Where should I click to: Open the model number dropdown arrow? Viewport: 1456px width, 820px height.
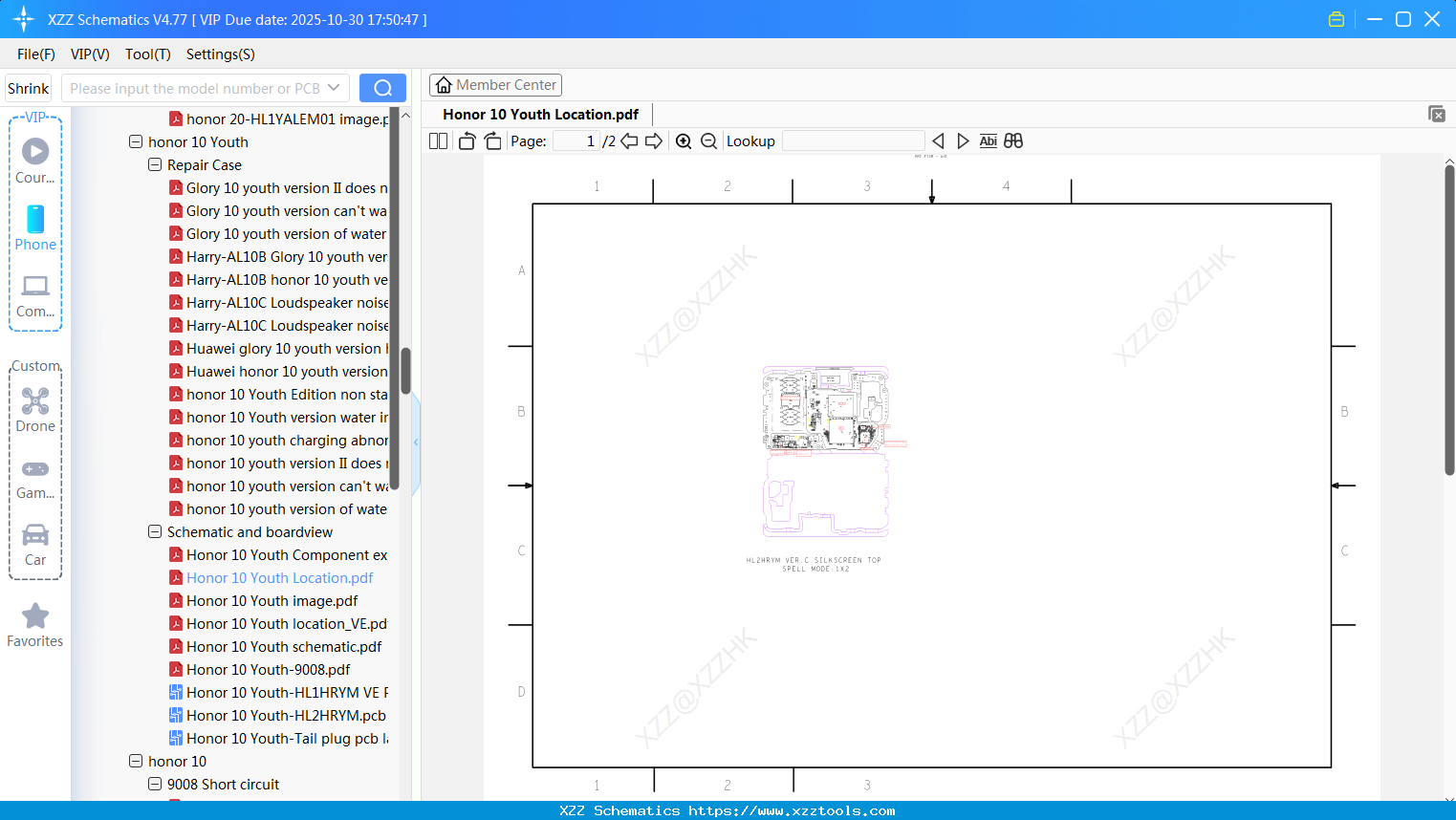coord(334,88)
